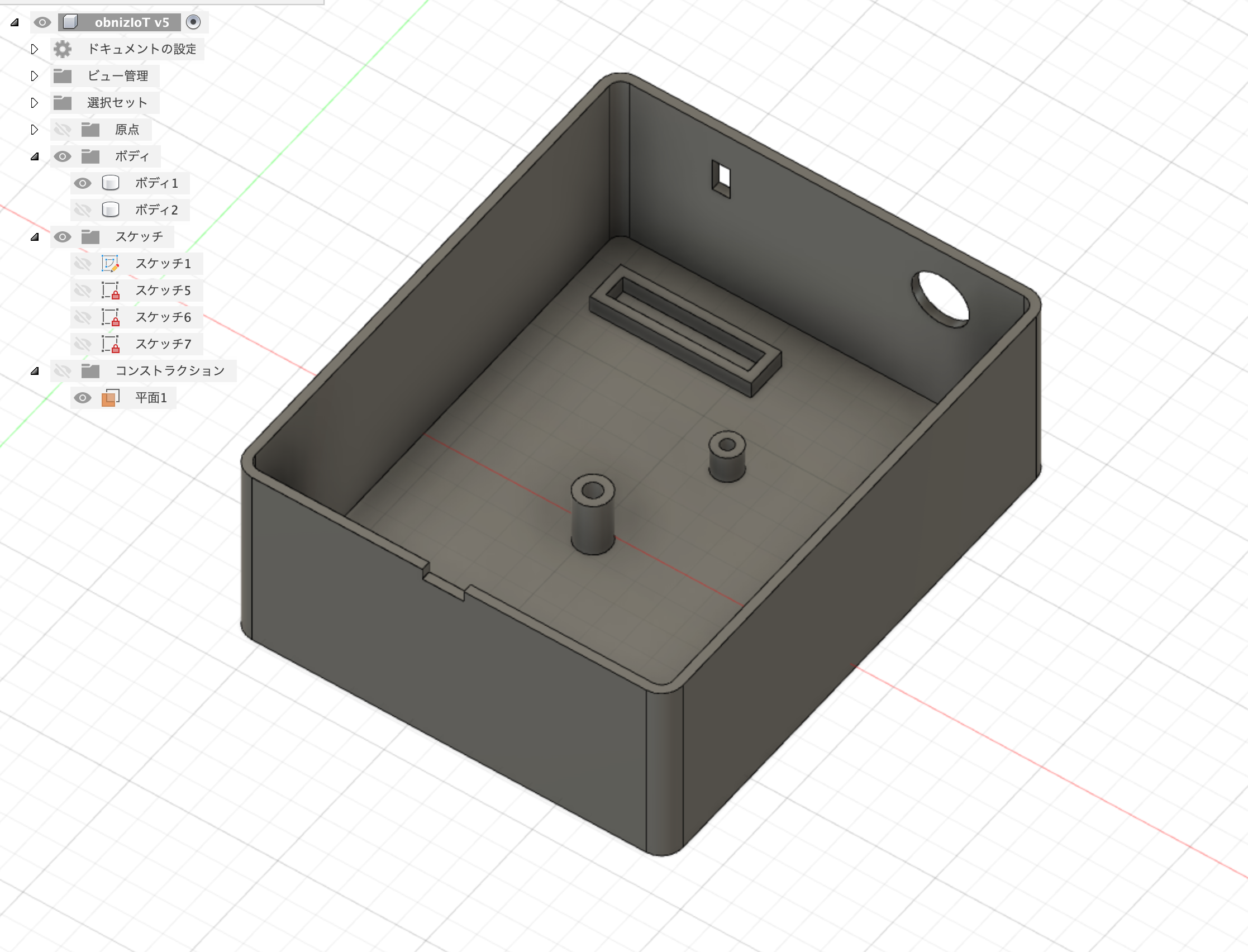1248x952 pixels.
Task: Click the locked スケッチ5 sketch icon
Action: click(110, 290)
